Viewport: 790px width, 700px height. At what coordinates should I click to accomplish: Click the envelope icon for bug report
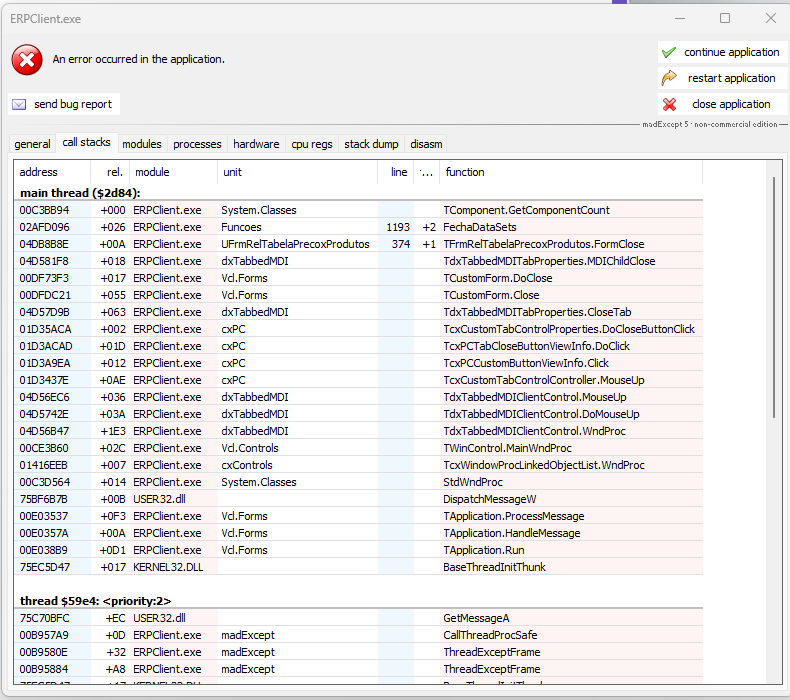(19, 104)
